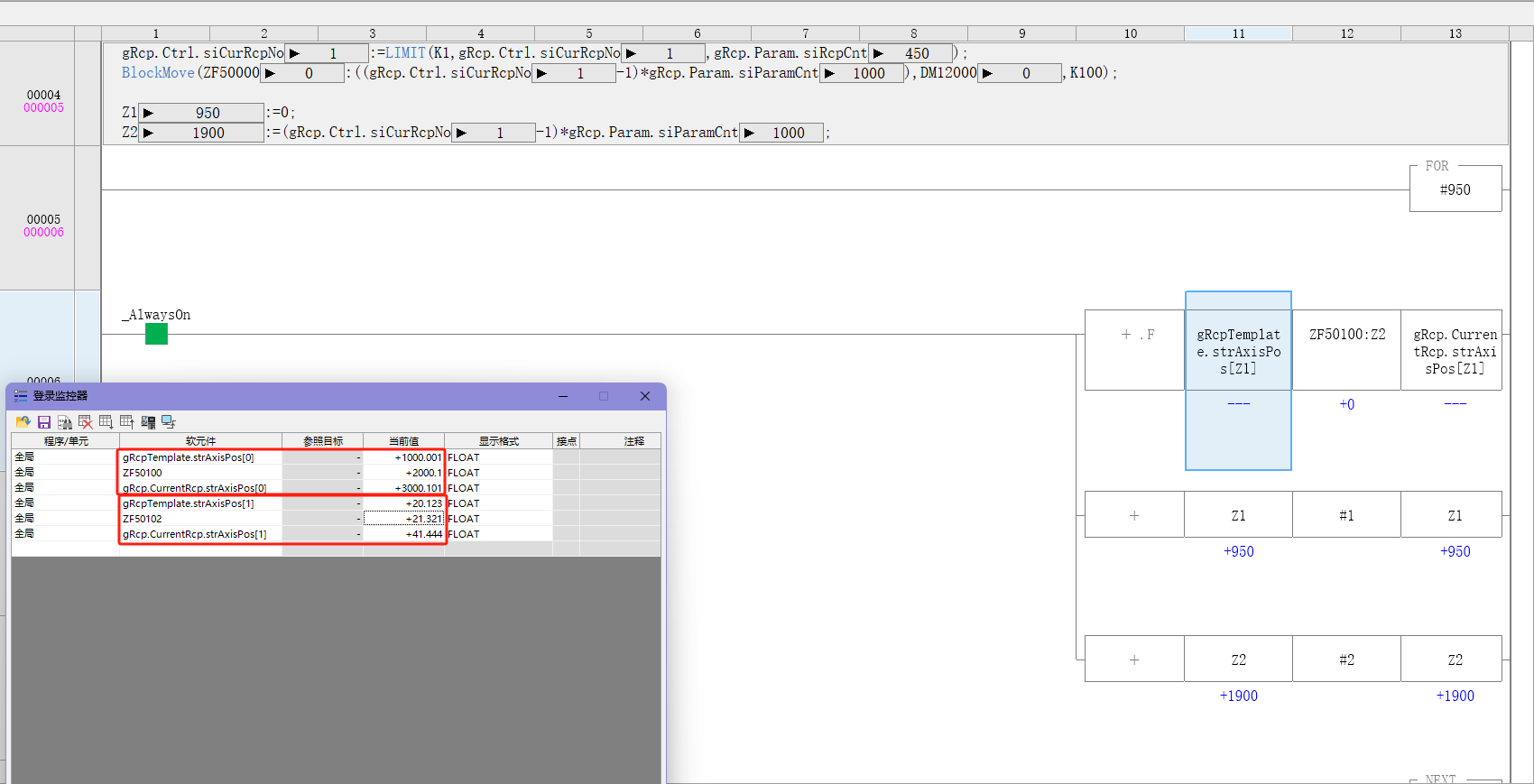1534x784 pixels.
Task: Click the FOR #950 instruction block
Action: pos(1455,189)
